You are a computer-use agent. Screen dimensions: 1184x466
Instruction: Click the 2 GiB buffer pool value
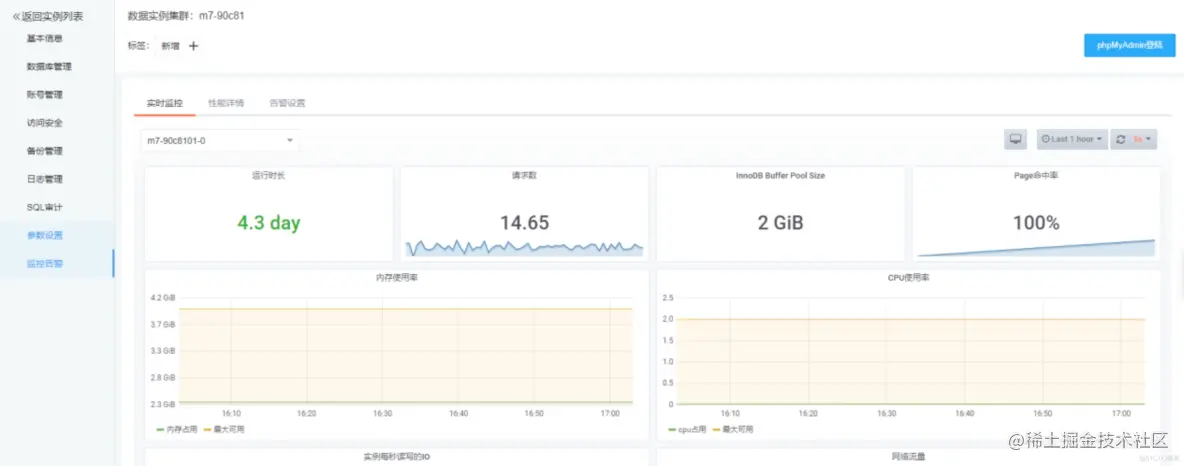[x=780, y=223]
